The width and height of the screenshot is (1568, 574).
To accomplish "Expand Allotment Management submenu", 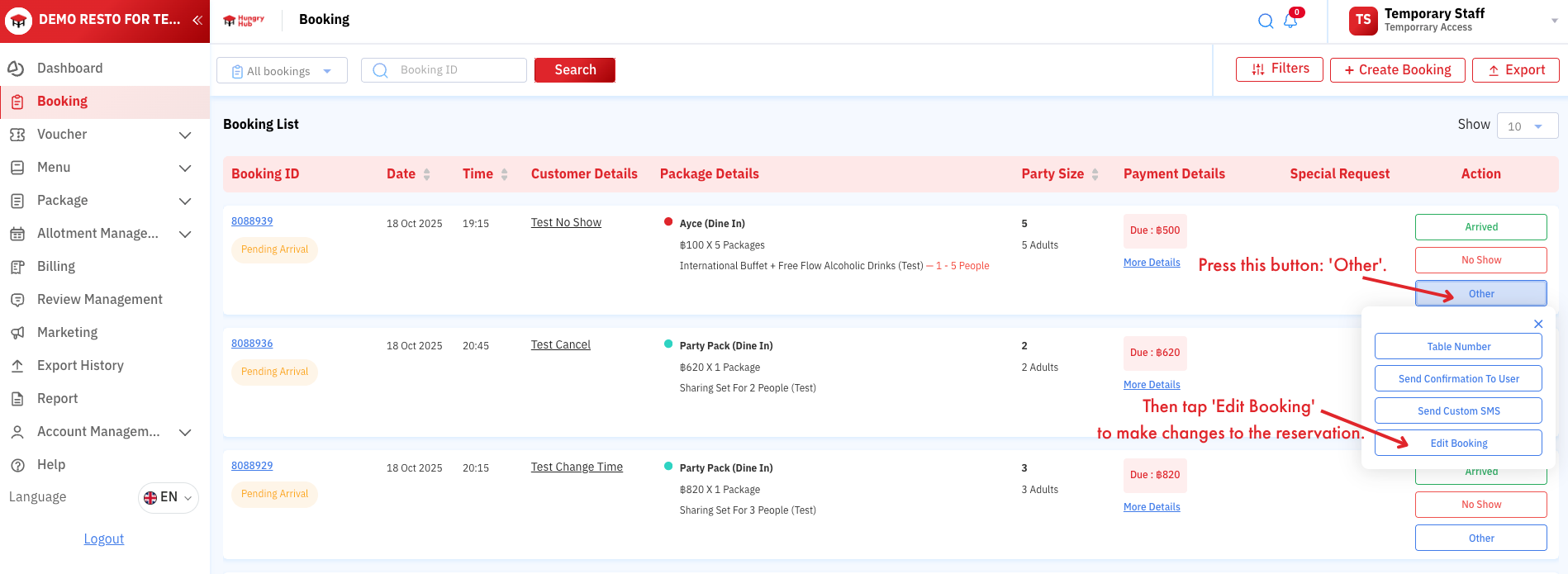I will pos(185,234).
